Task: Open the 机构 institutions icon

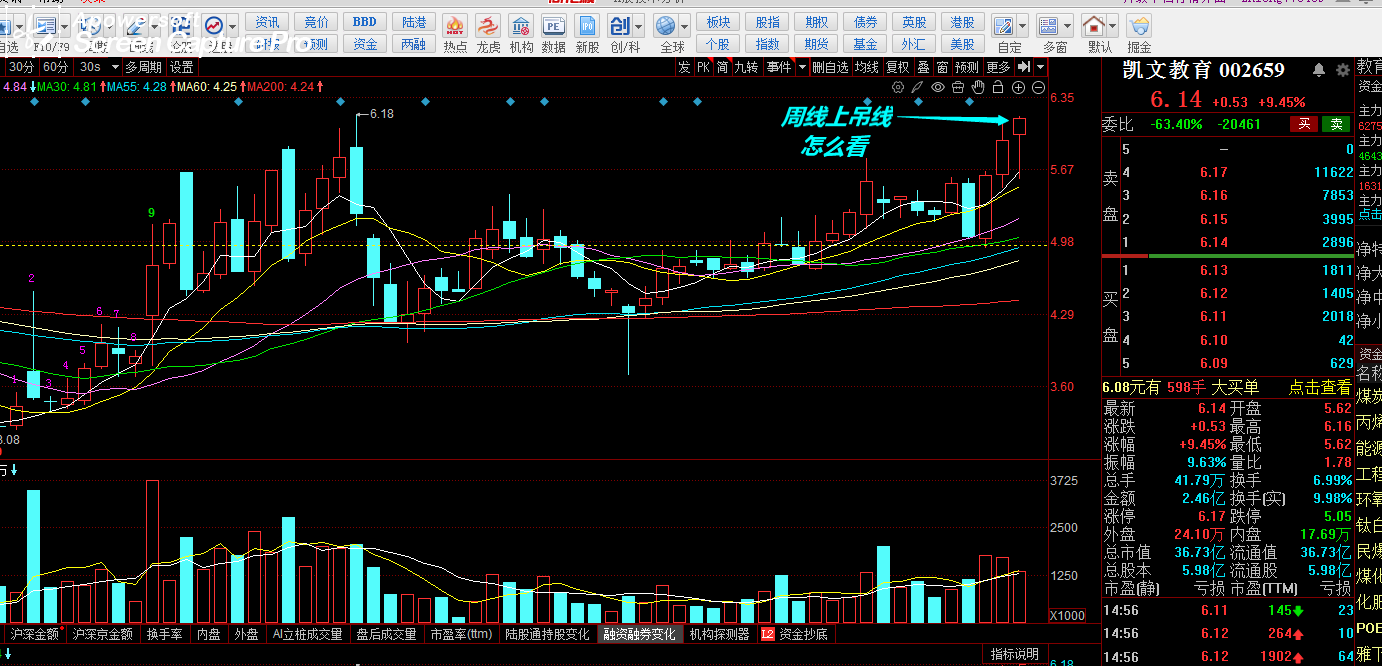Action: click(521, 26)
